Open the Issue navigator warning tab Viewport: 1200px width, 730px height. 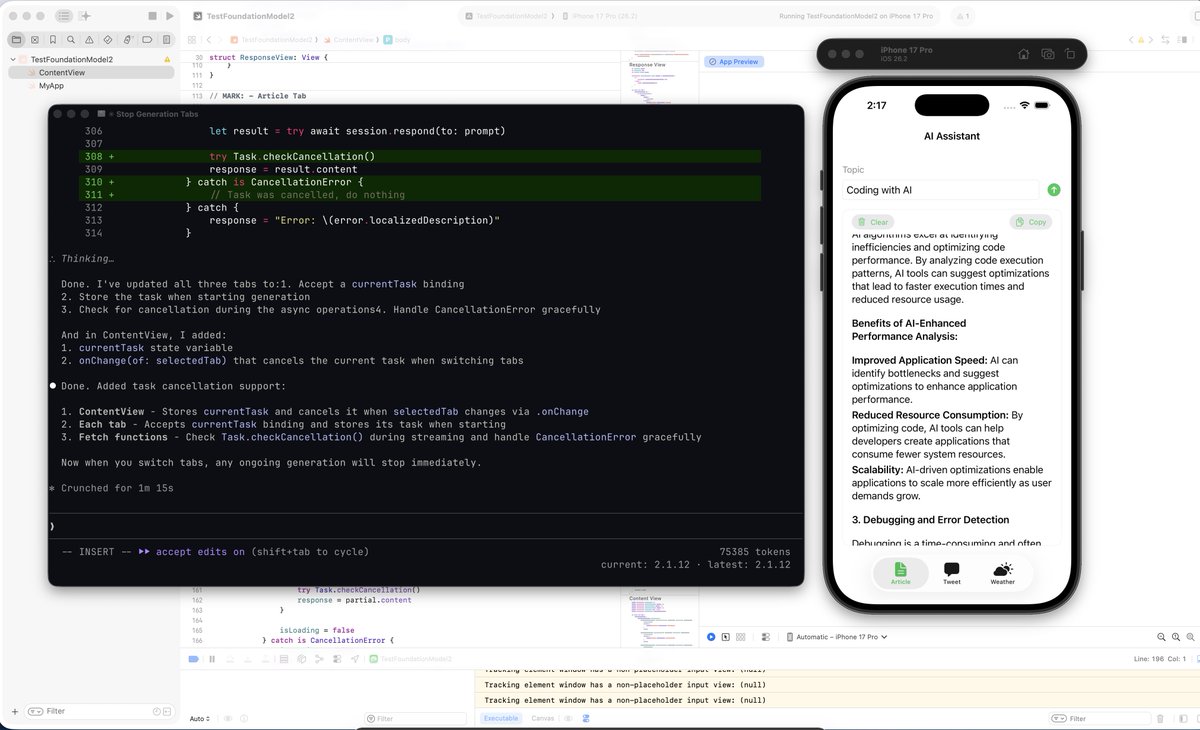click(90, 40)
